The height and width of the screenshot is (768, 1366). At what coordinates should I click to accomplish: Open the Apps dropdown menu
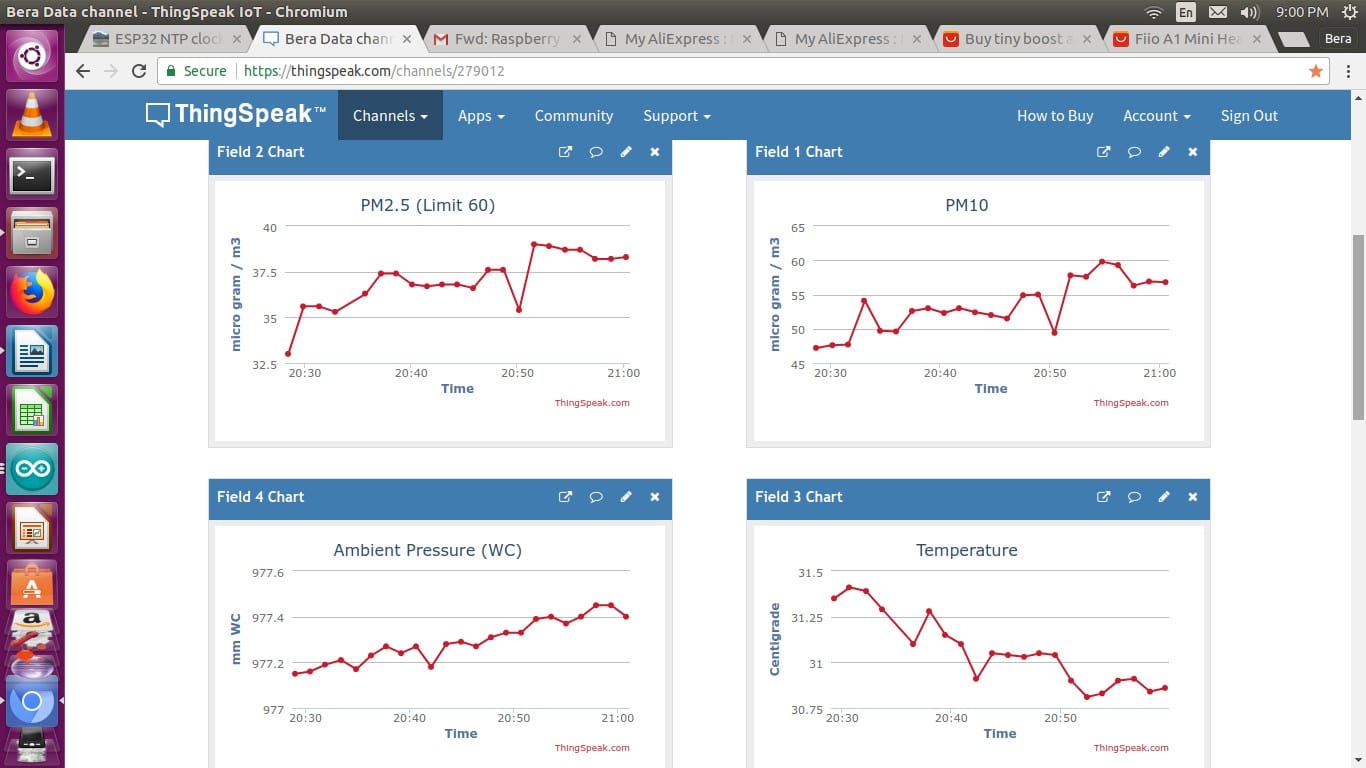point(481,116)
